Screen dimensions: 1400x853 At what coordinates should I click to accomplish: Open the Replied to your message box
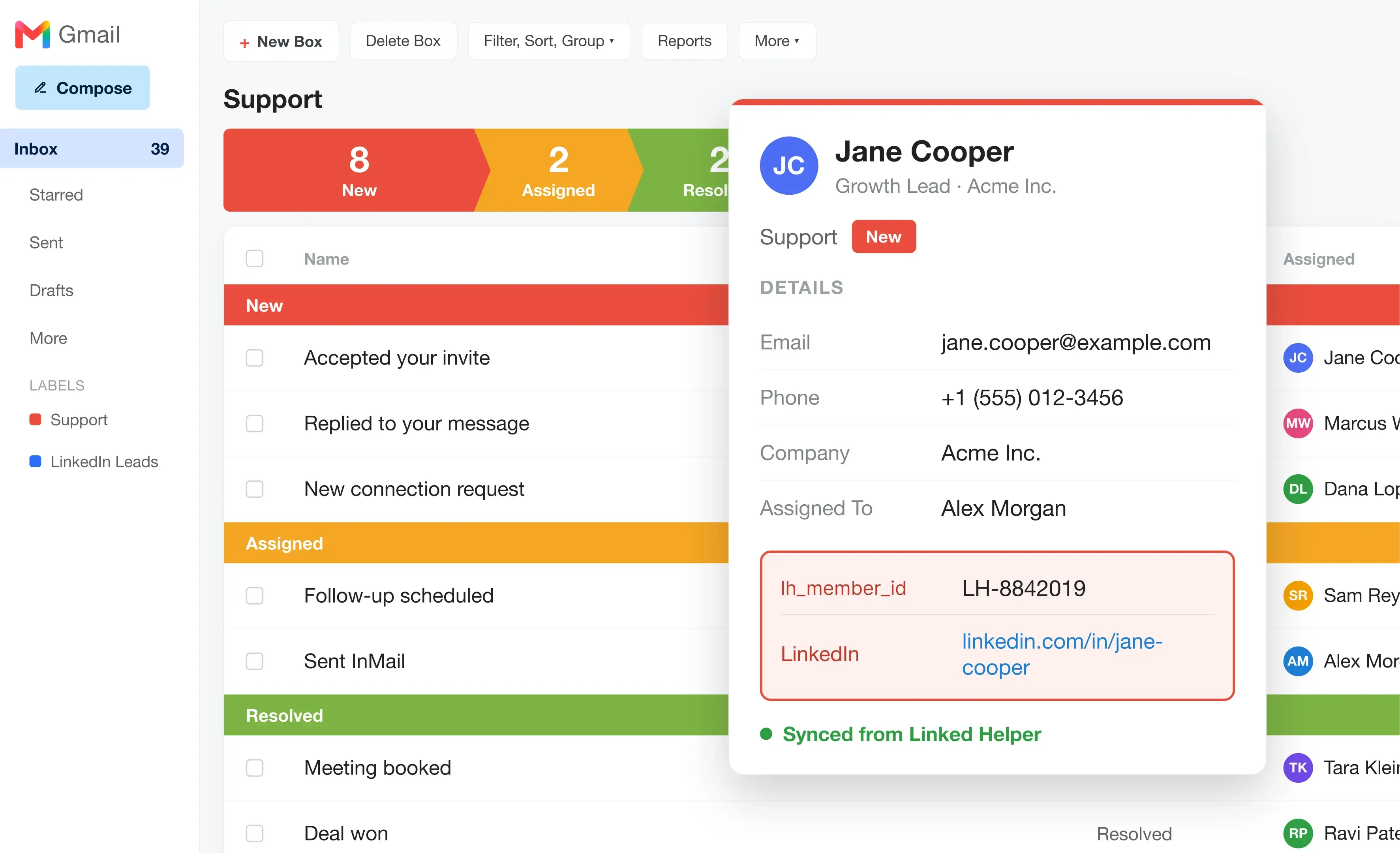(417, 423)
